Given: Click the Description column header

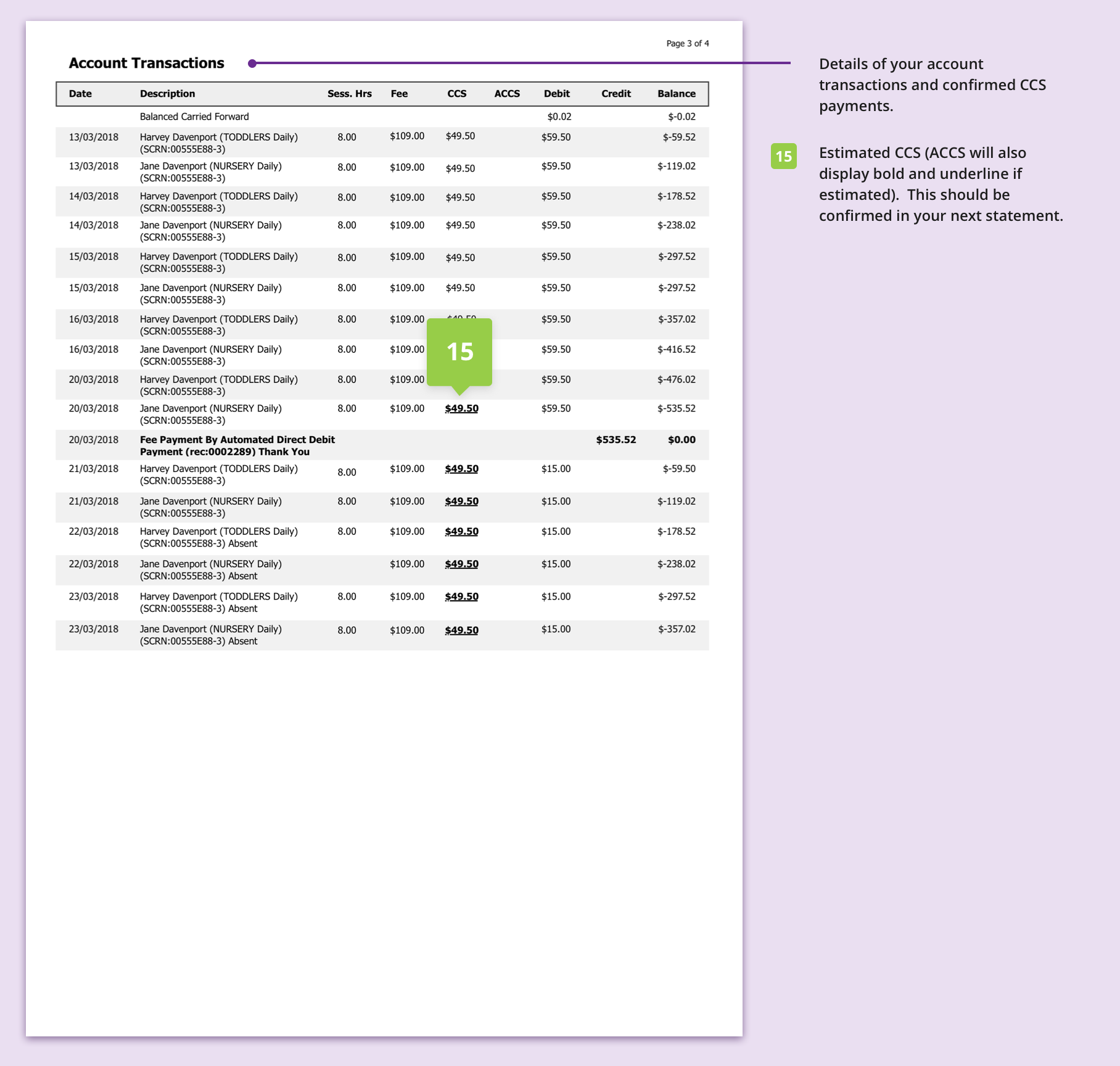Looking at the screenshot, I should click(x=167, y=94).
